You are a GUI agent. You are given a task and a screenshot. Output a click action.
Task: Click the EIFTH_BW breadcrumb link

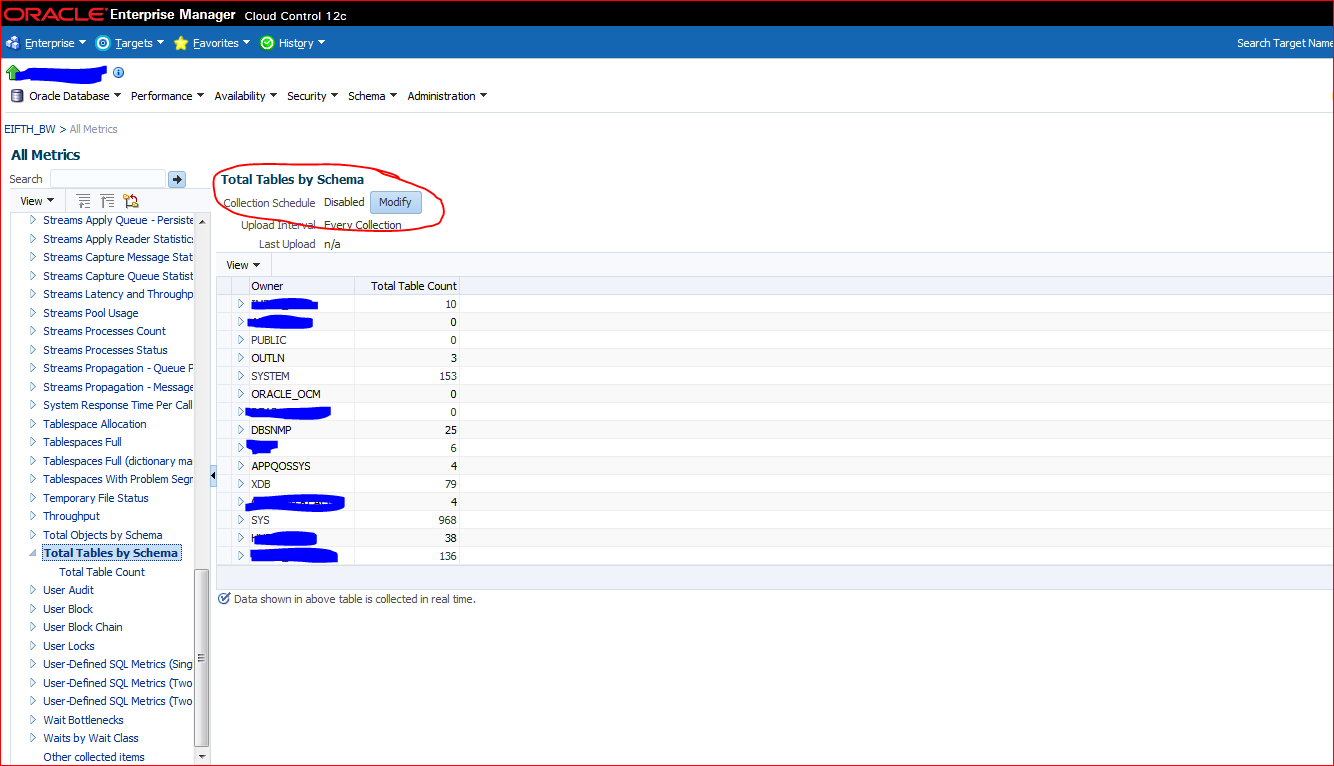[30, 129]
